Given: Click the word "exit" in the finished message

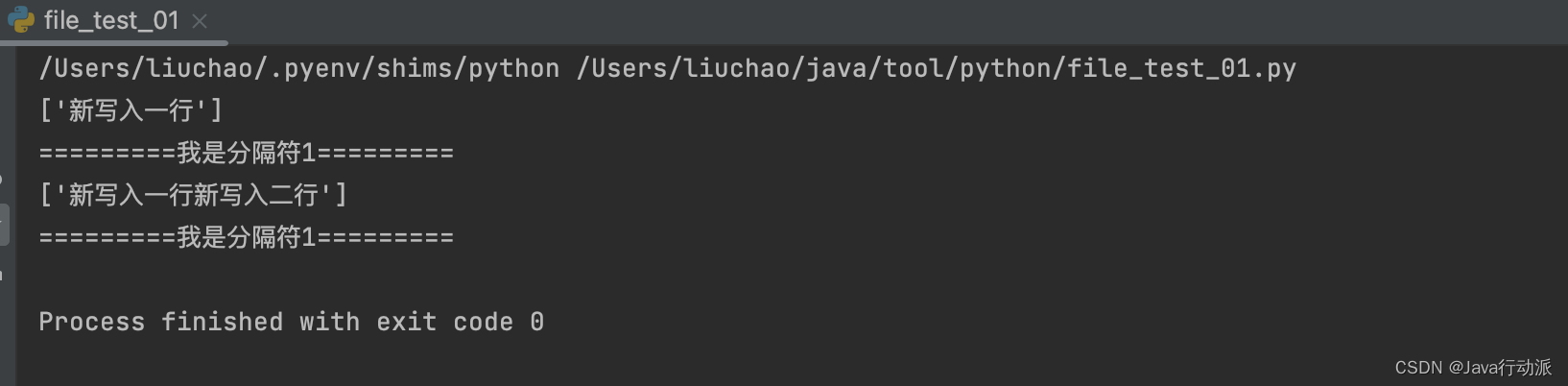Looking at the screenshot, I should pos(406,323).
